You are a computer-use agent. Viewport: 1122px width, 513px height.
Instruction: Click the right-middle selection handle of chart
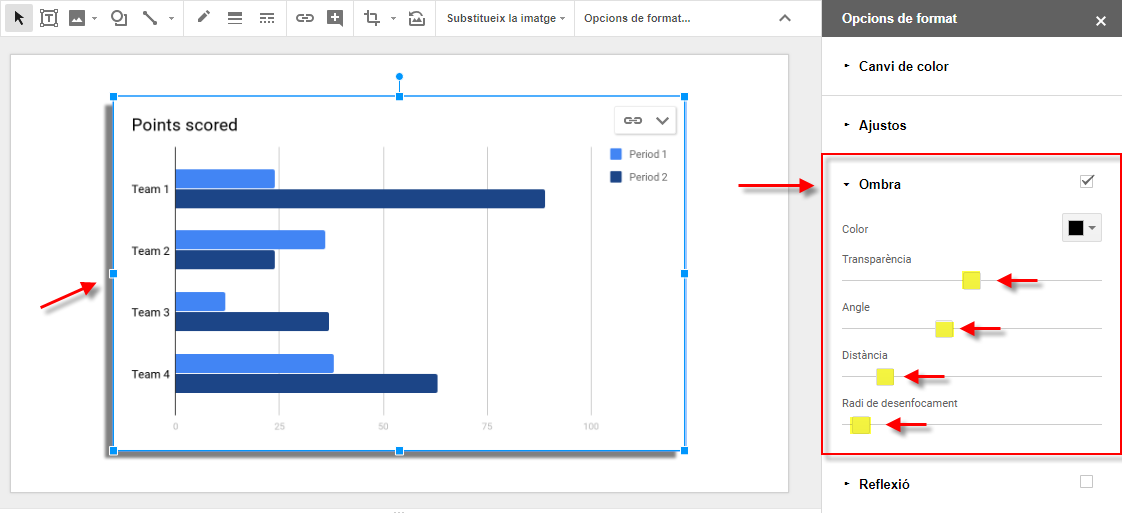coord(684,273)
